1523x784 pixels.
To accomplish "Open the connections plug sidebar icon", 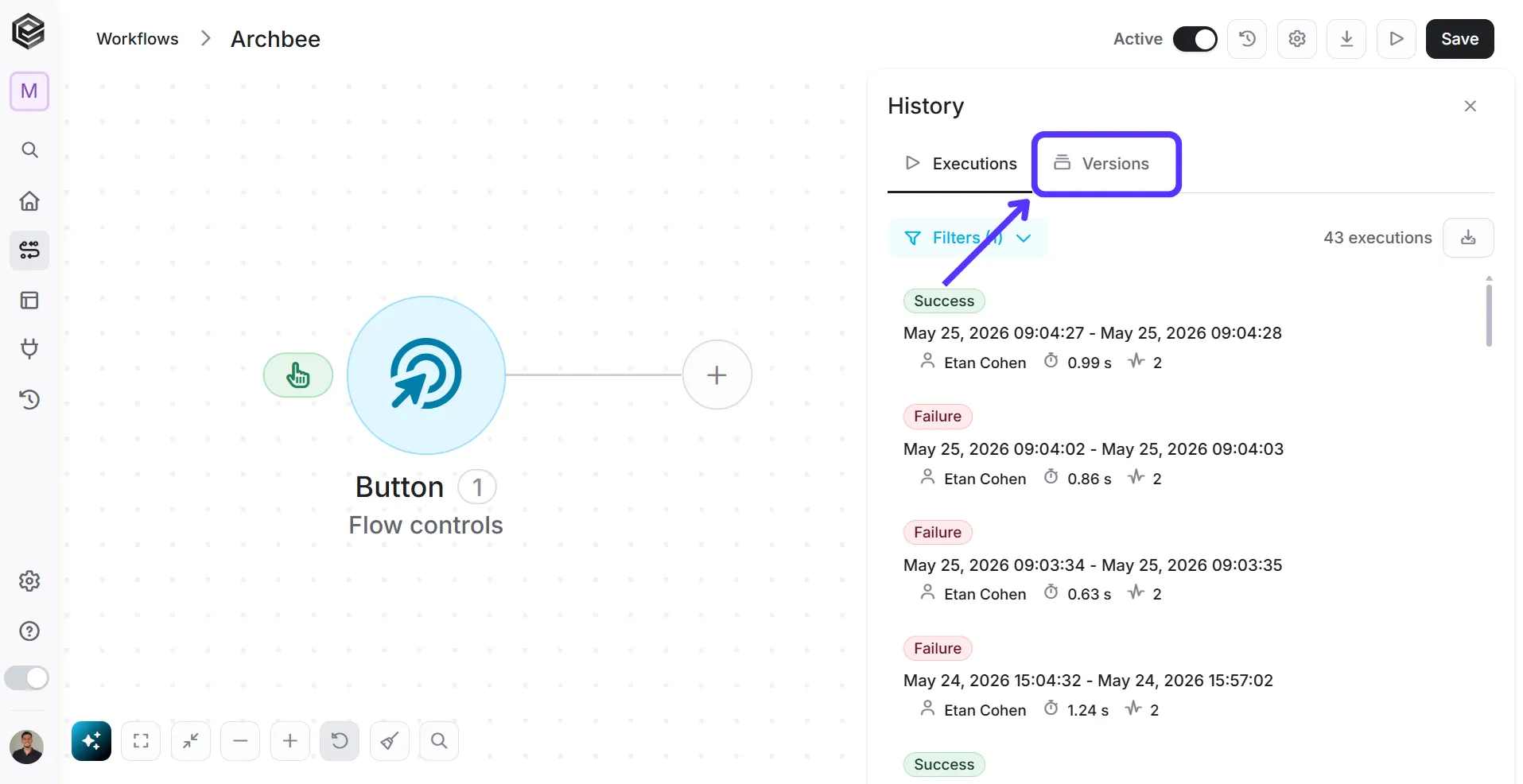I will pos(29,349).
